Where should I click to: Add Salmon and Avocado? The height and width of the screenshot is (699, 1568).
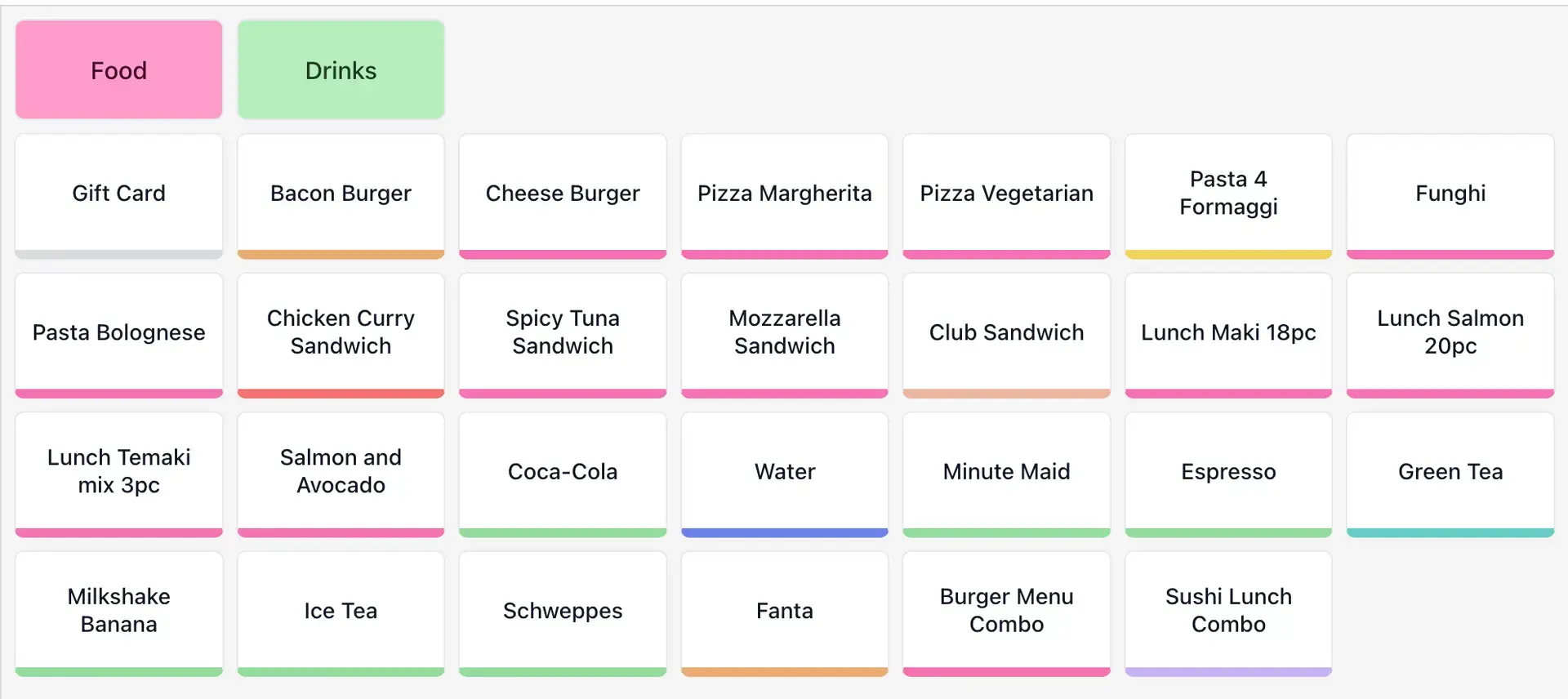pos(341,472)
